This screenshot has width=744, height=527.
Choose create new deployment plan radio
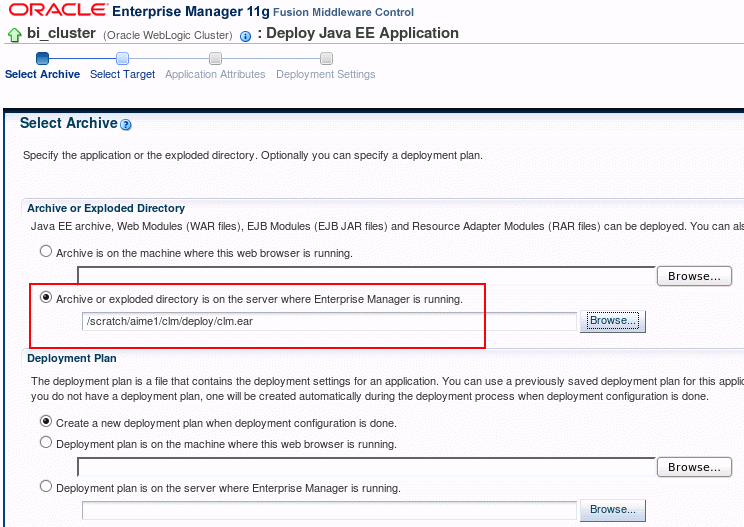tap(46, 421)
